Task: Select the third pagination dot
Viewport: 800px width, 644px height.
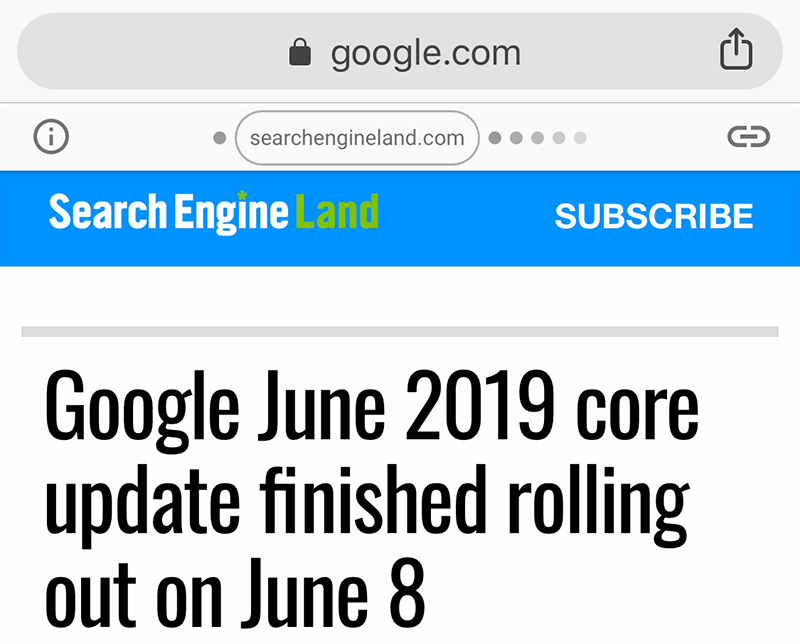Action: (537, 137)
